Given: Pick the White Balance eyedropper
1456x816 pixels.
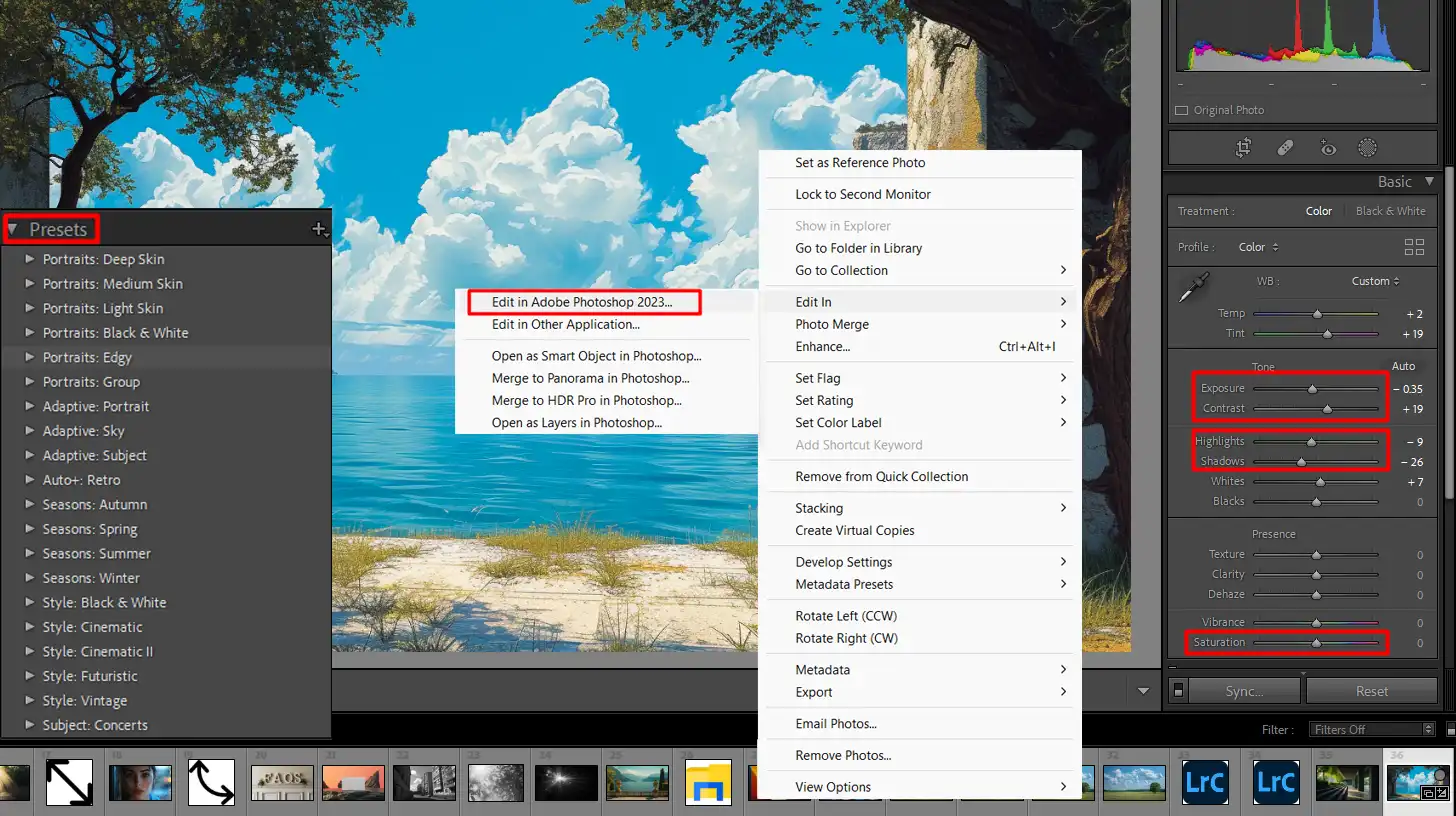Looking at the screenshot, I should click(x=1194, y=288).
